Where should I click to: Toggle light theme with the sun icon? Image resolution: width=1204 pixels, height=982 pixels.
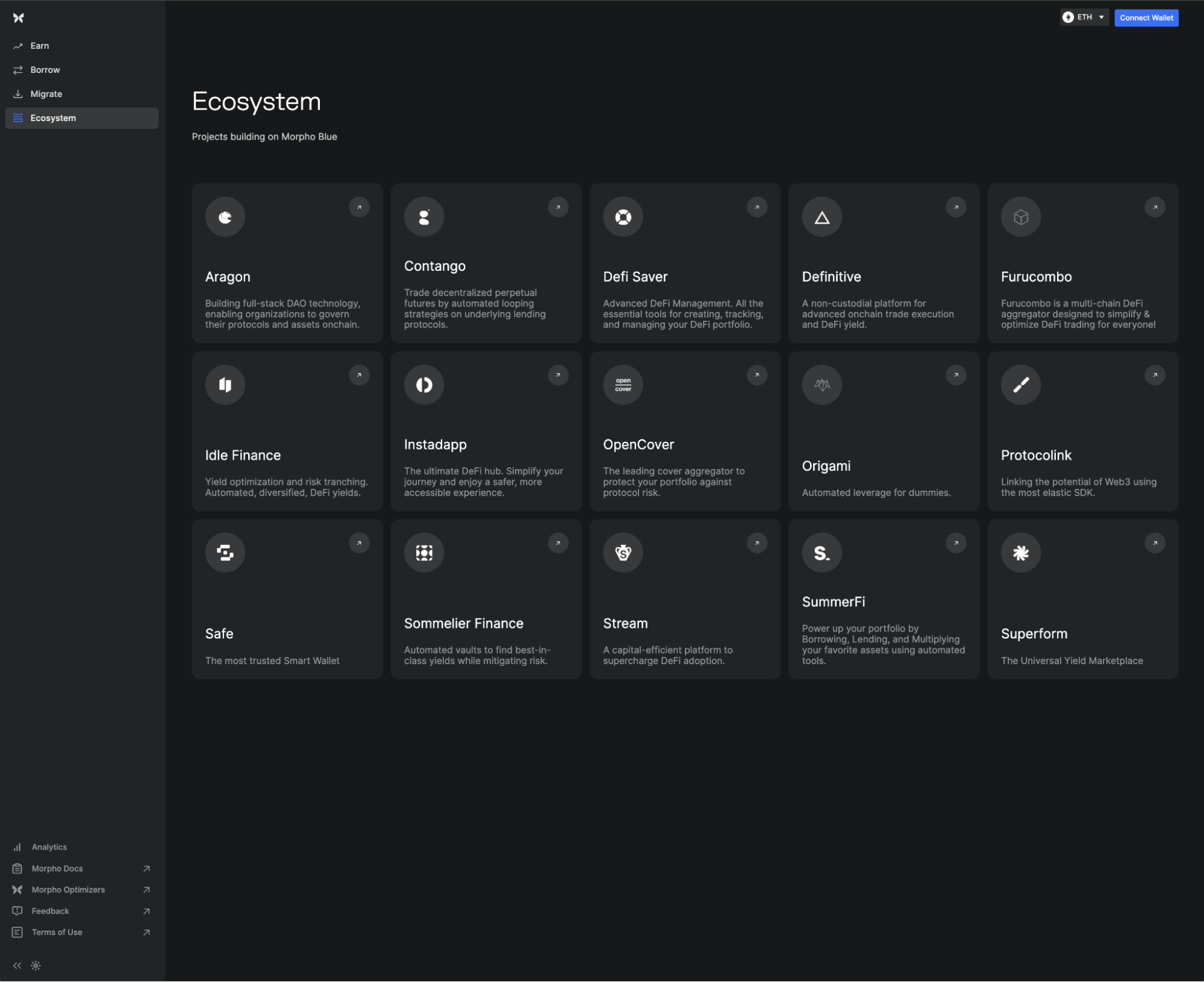pyautogui.click(x=36, y=965)
